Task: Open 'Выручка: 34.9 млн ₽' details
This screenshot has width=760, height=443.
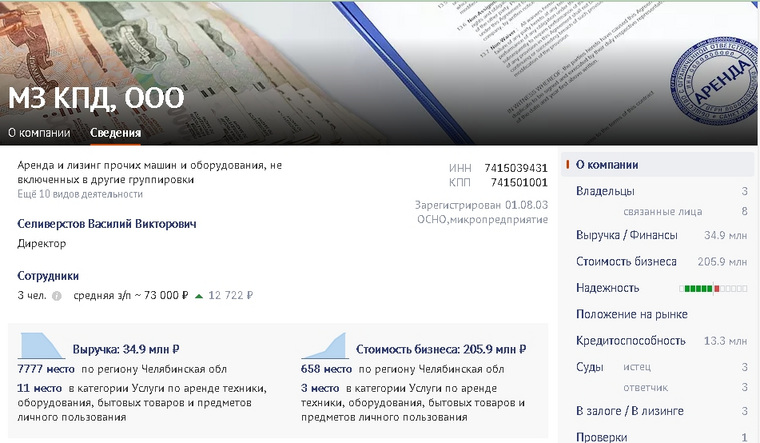Action: point(126,349)
